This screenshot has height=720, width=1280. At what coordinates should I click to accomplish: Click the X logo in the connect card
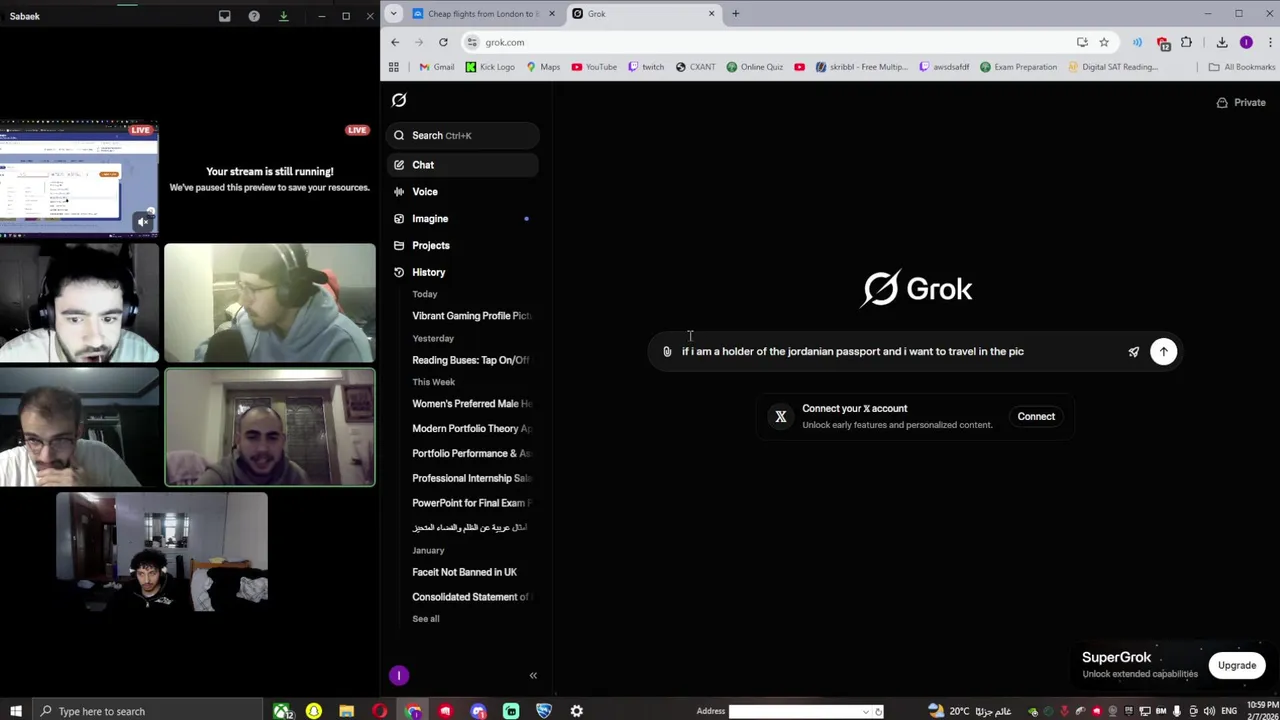(x=781, y=417)
